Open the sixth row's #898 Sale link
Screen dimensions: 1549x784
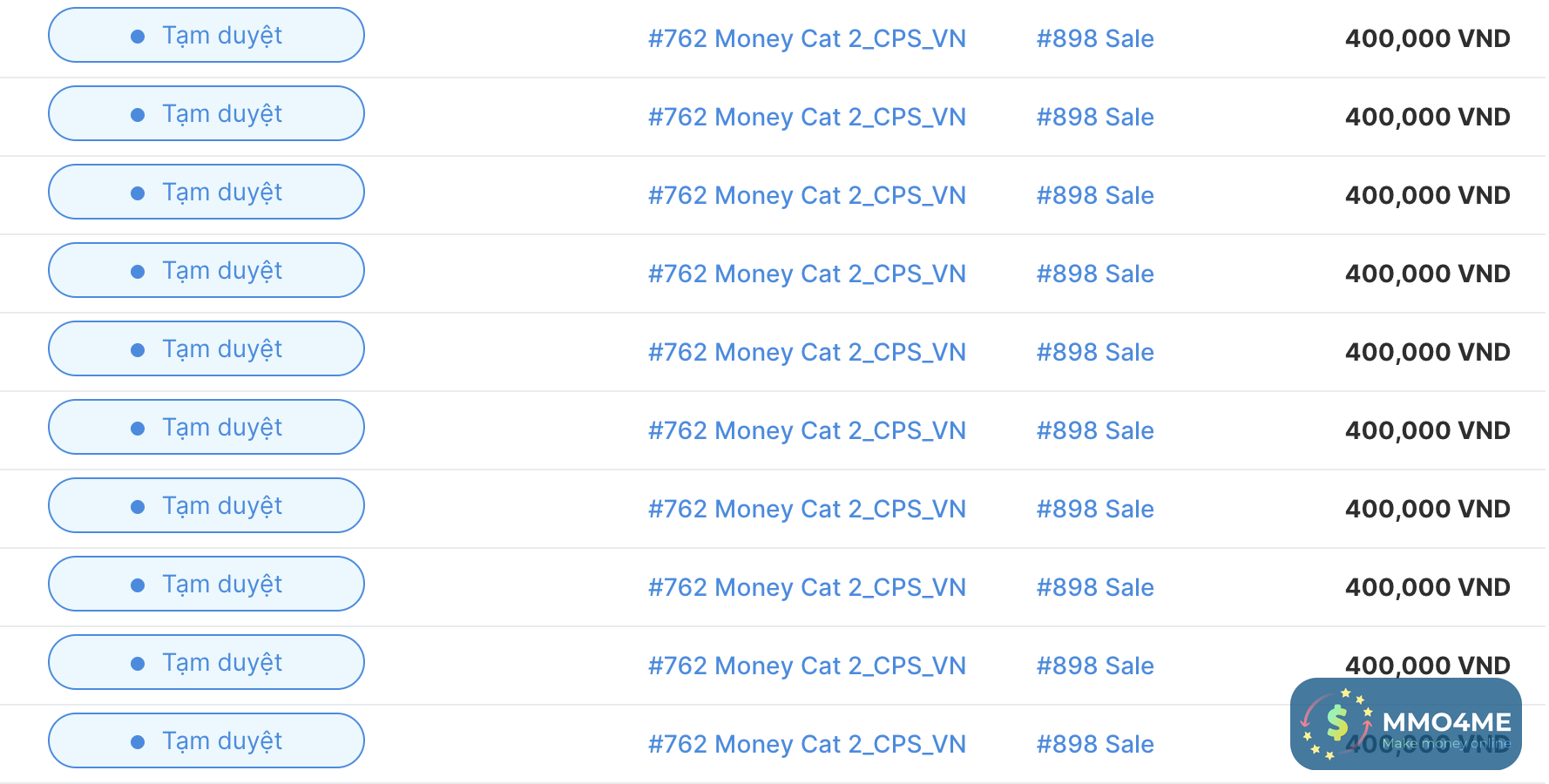pyautogui.click(x=1095, y=431)
